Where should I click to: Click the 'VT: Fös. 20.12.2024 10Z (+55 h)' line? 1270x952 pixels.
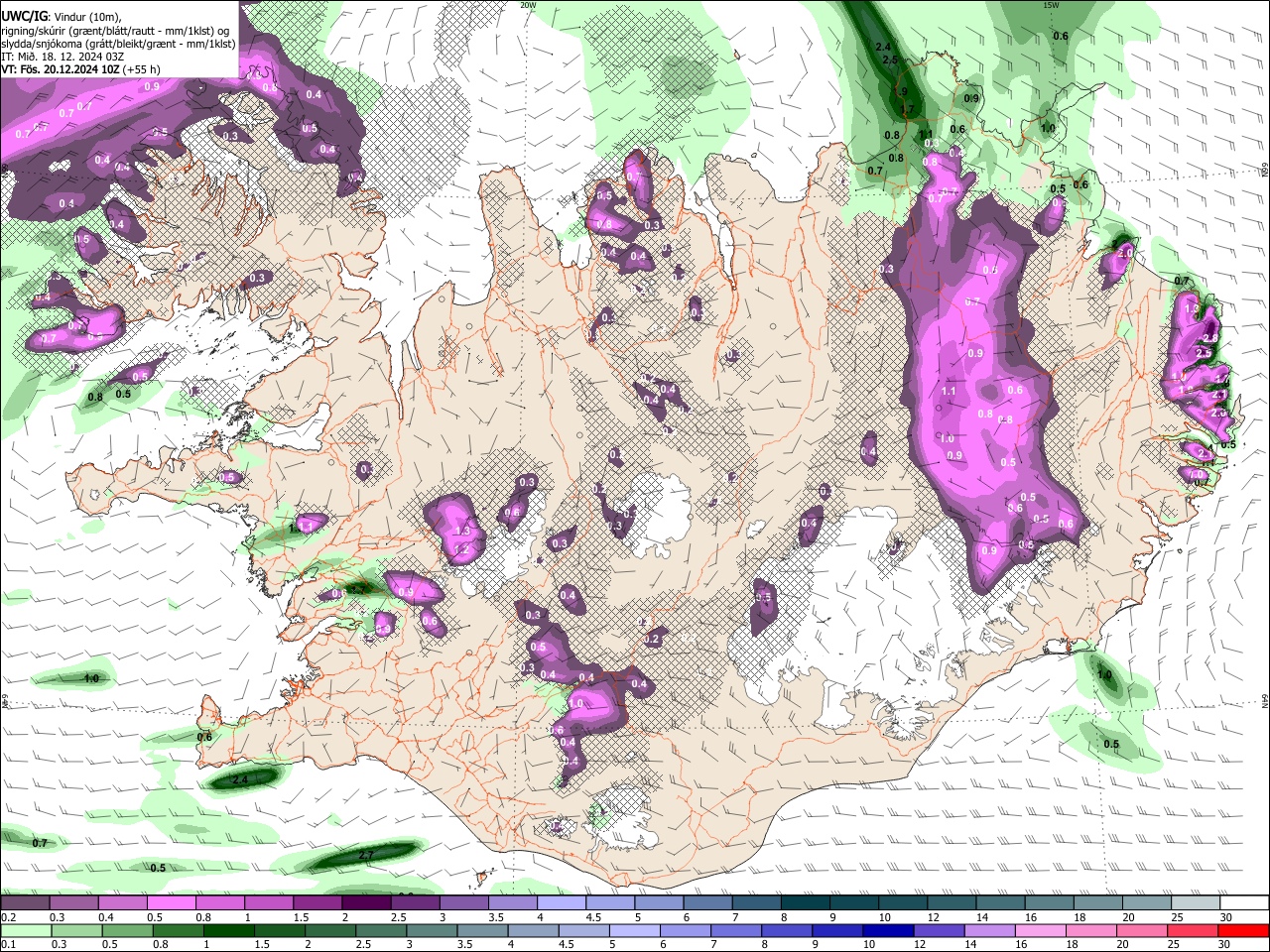pos(80,69)
